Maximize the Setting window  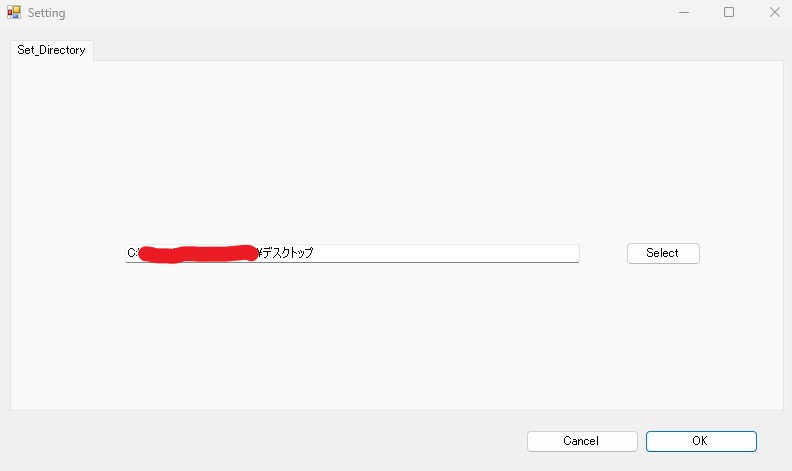tap(729, 12)
